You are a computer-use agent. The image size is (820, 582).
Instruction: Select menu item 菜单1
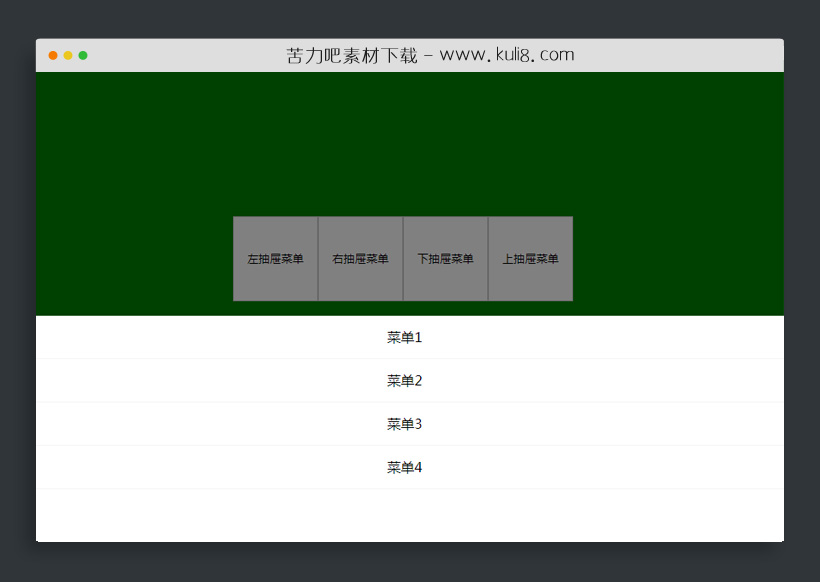coord(404,337)
